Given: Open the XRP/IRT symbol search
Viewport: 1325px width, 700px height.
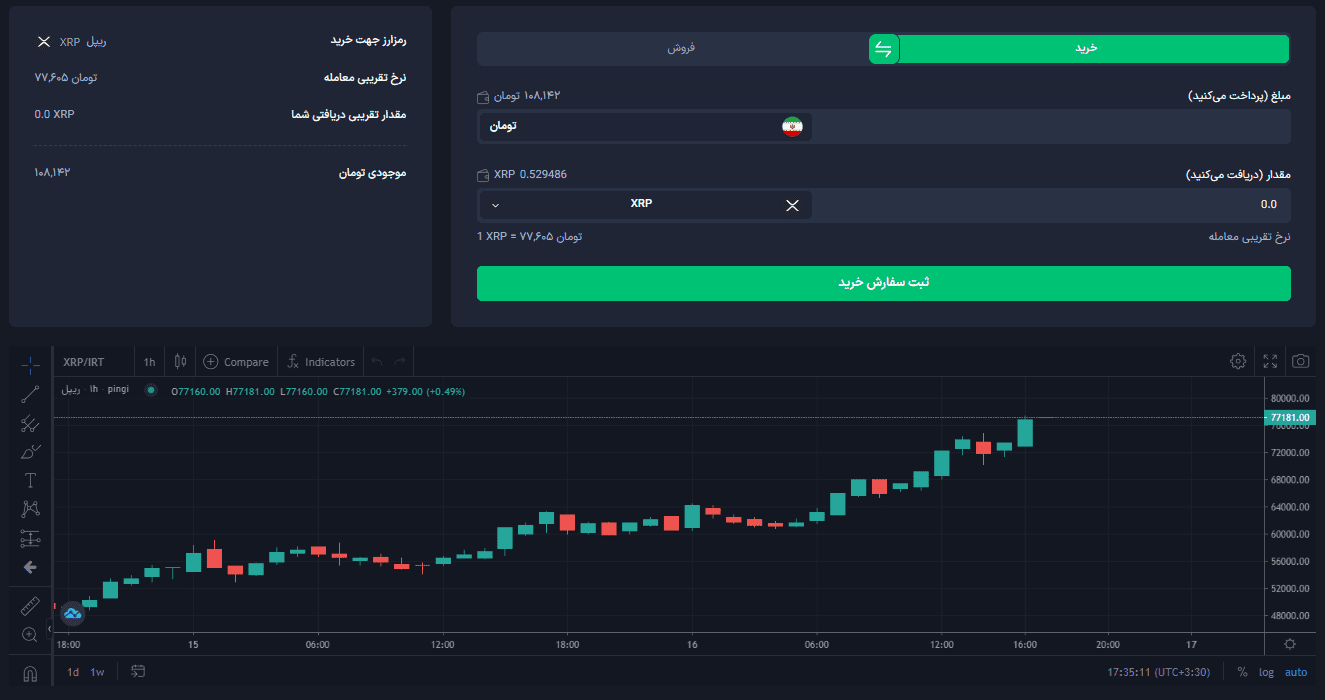Looking at the screenshot, I should (84, 362).
